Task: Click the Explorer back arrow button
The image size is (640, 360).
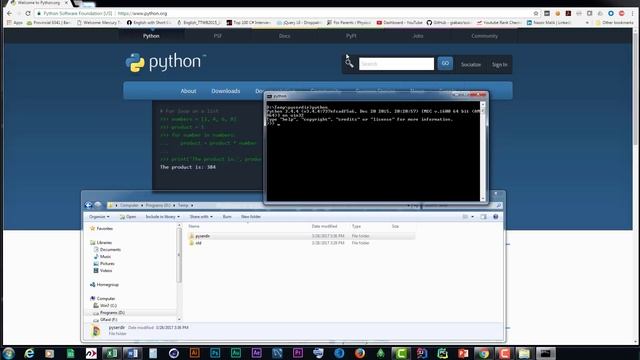Action: (89, 205)
